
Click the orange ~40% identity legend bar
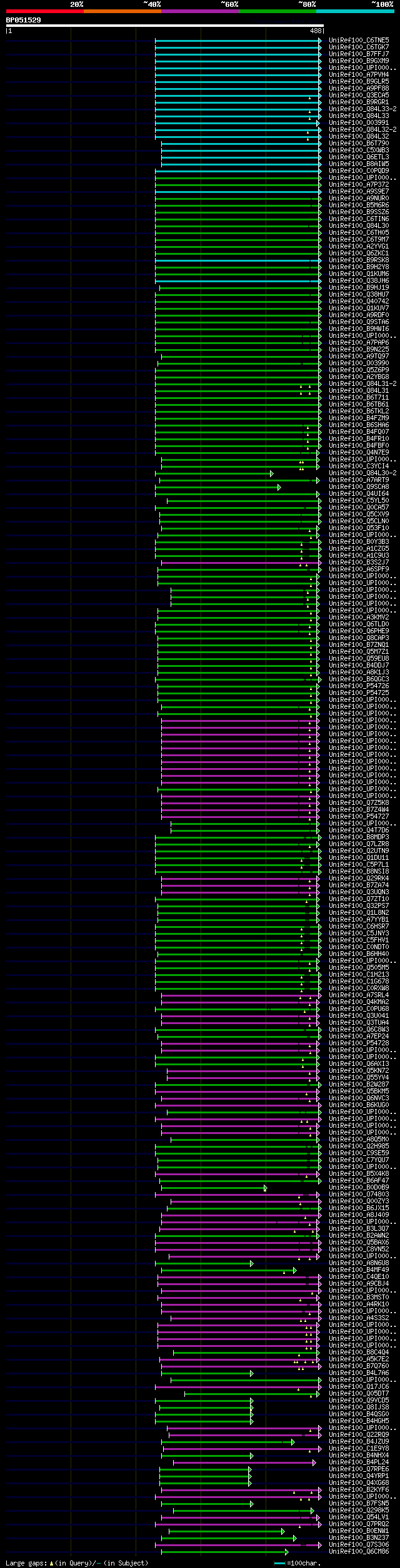pyautogui.click(x=122, y=11)
